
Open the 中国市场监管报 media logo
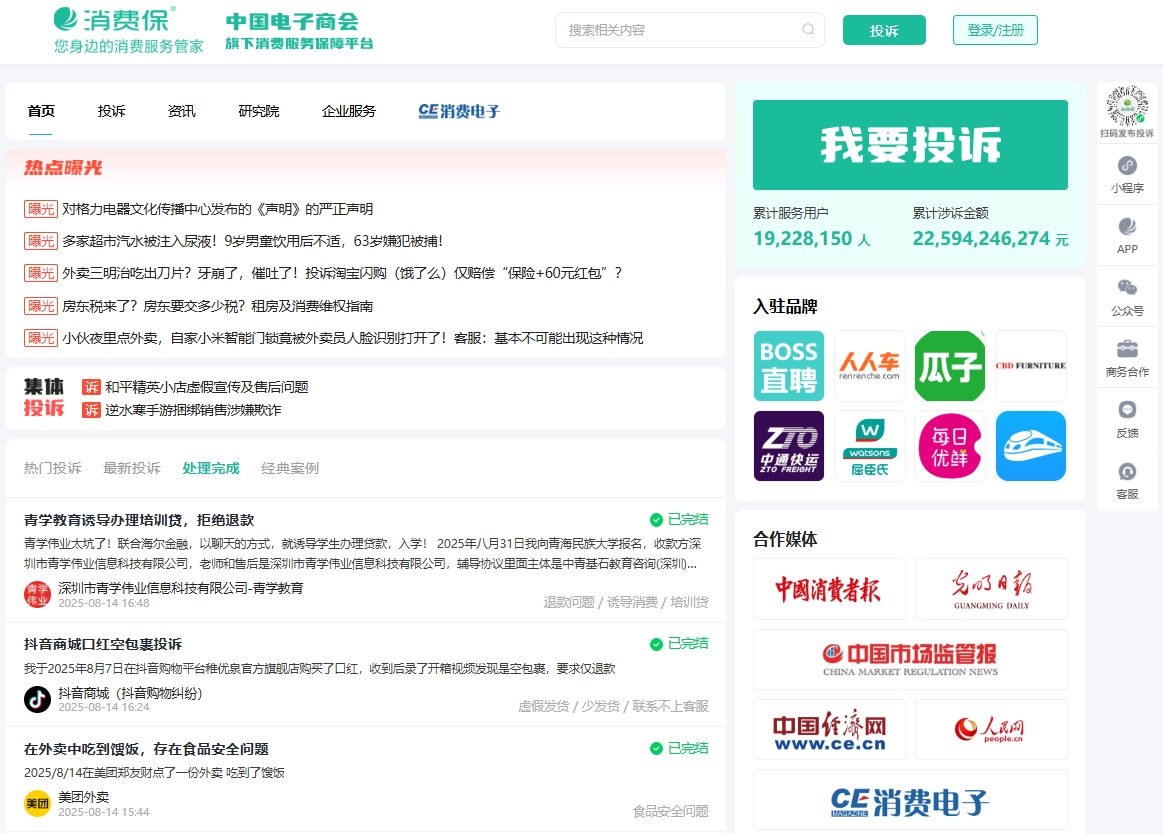(910, 660)
